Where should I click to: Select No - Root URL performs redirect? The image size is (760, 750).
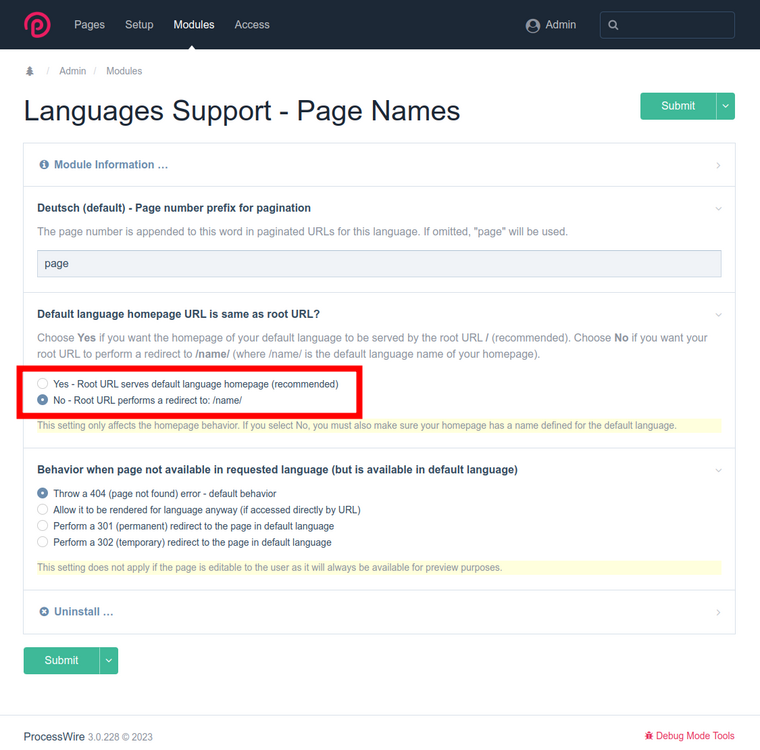click(x=43, y=400)
